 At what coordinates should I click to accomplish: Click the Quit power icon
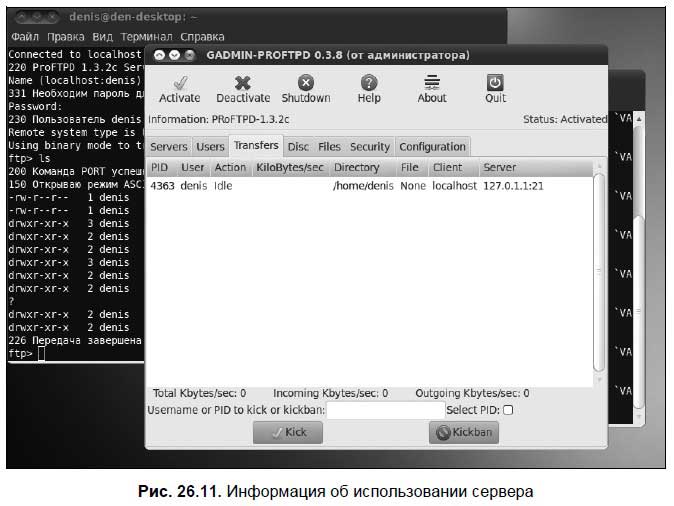(495, 83)
